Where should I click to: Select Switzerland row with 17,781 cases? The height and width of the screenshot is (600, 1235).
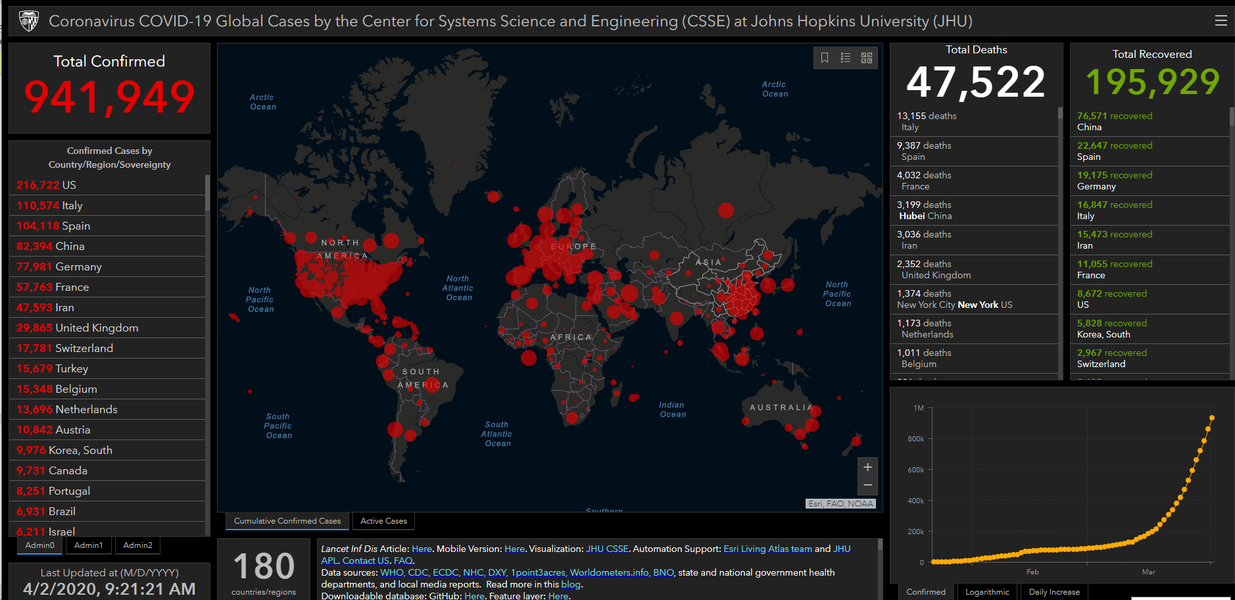[106, 348]
